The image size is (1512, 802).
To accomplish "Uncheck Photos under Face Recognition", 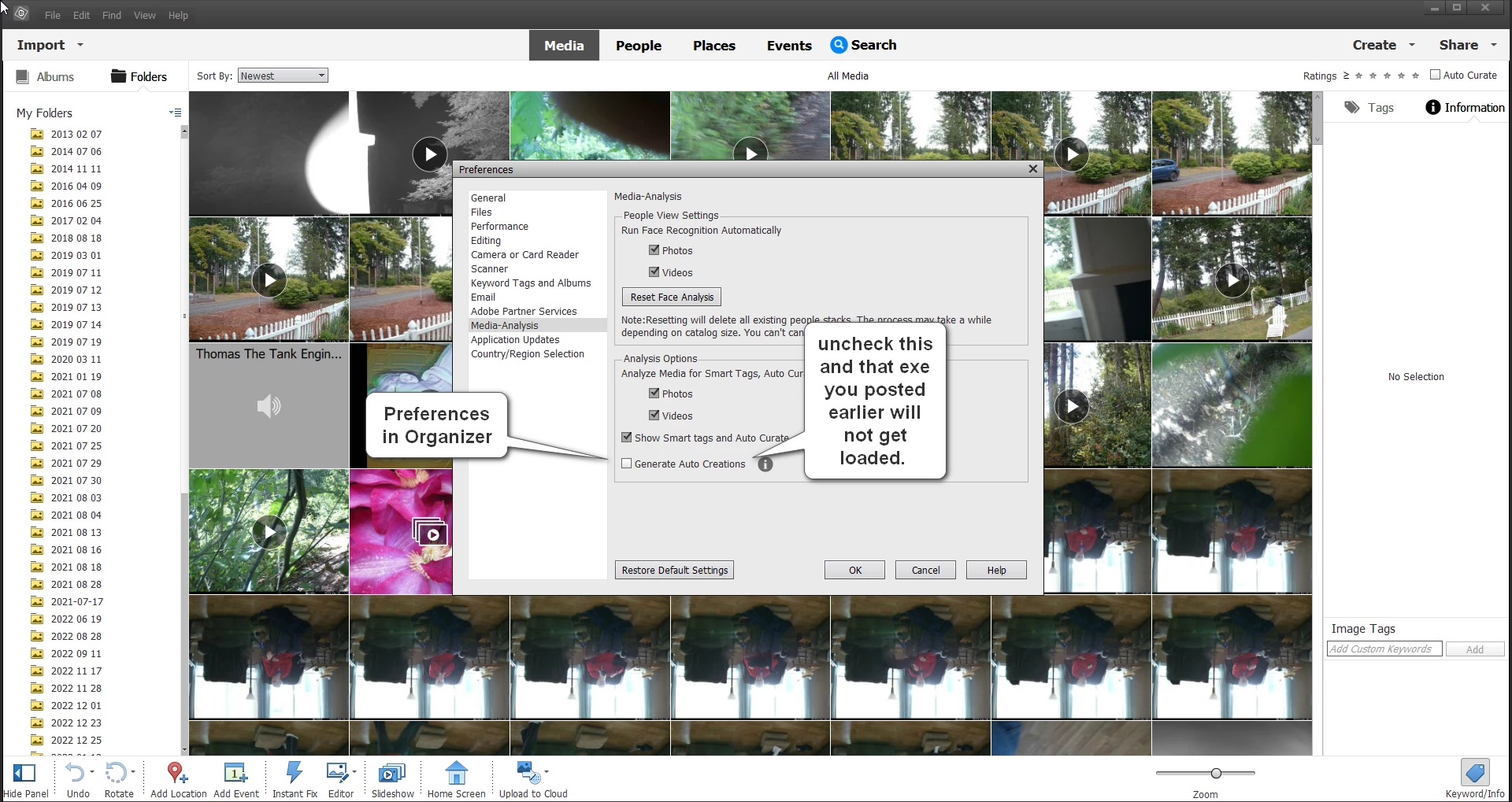I will tap(654, 249).
